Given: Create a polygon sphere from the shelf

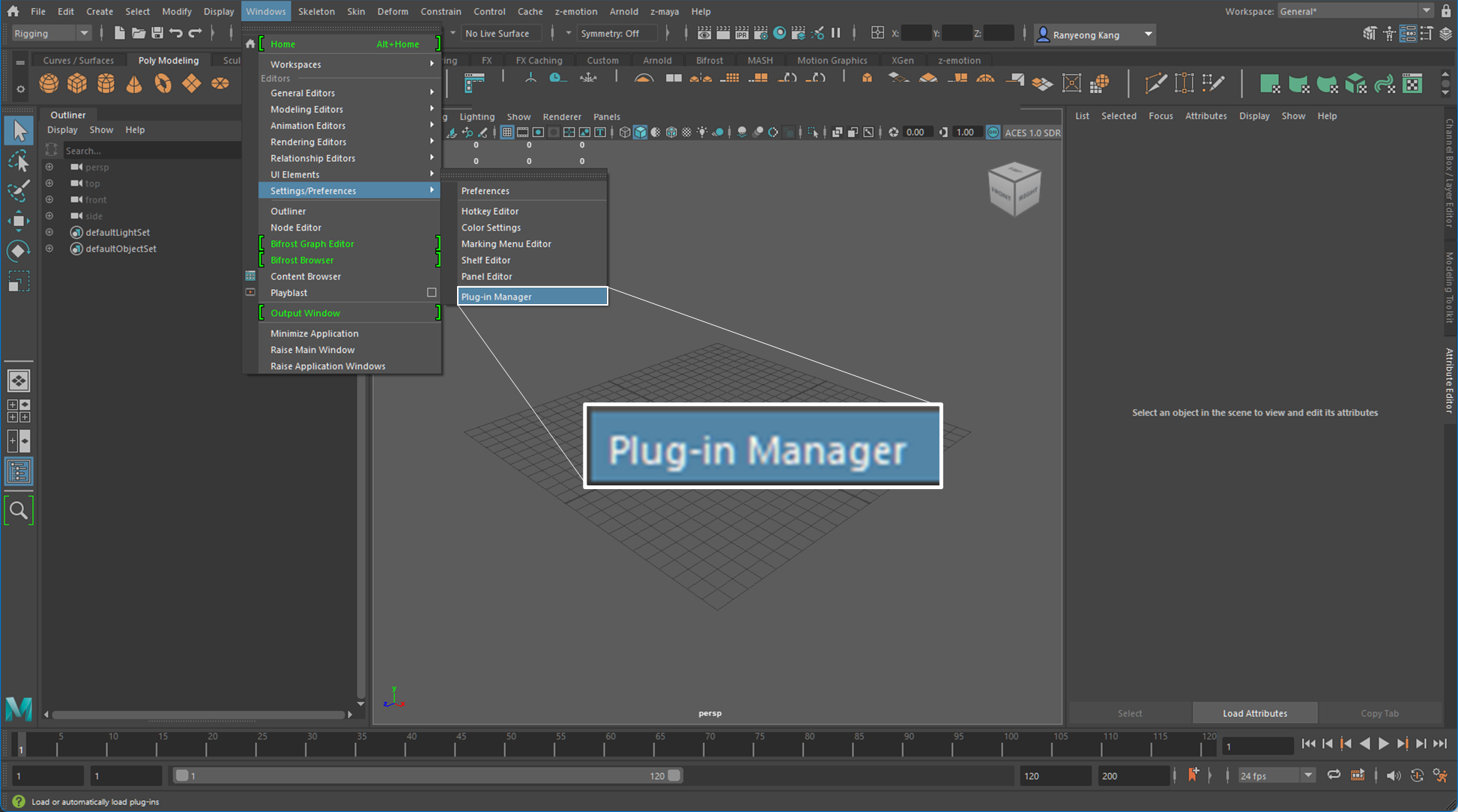Looking at the screenshot, I should (x=49, y=83).
